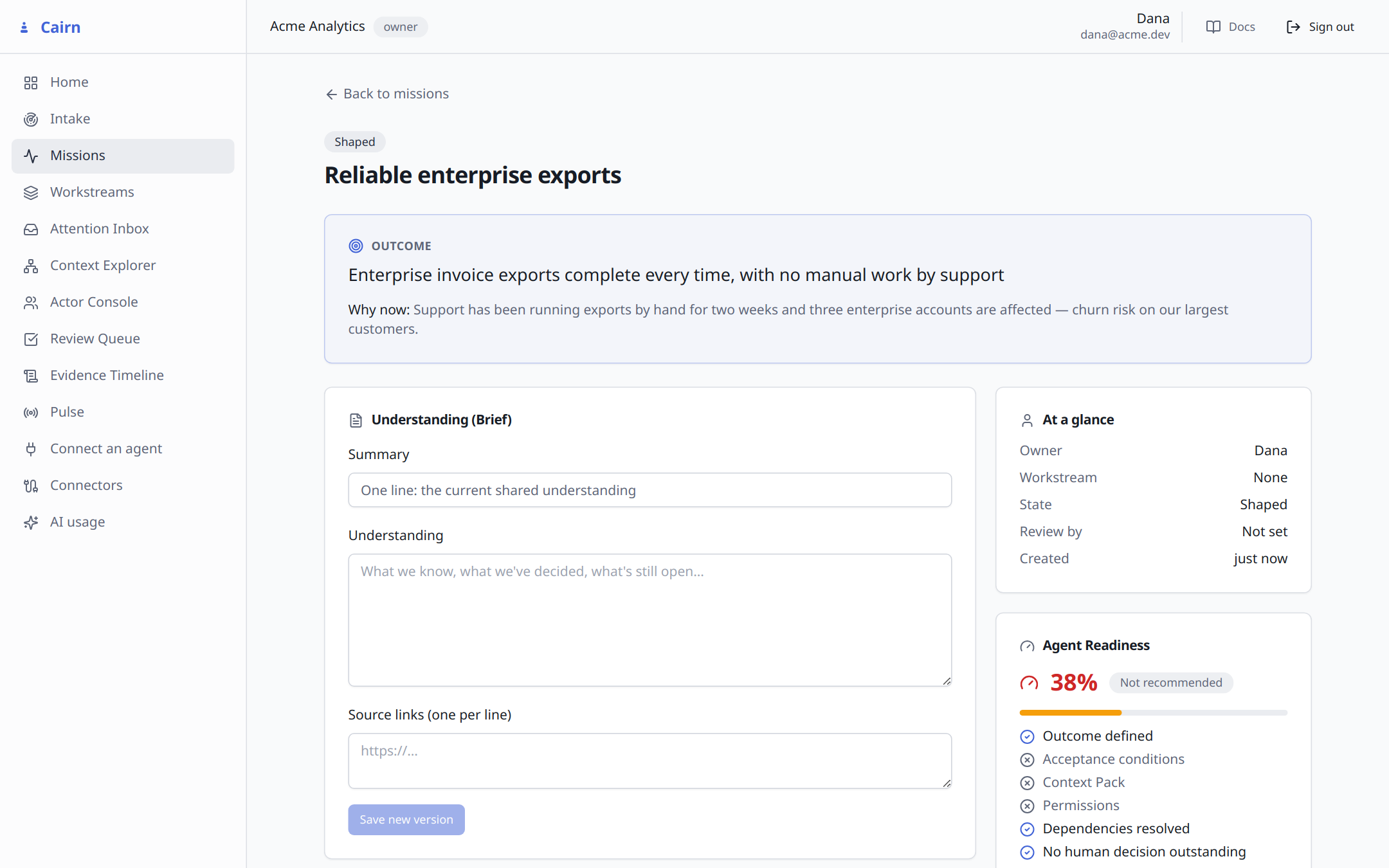Click the Understanding (Brief) document icon
The width and height of the screenshot is (1389, 868).
tap(356, 420)
